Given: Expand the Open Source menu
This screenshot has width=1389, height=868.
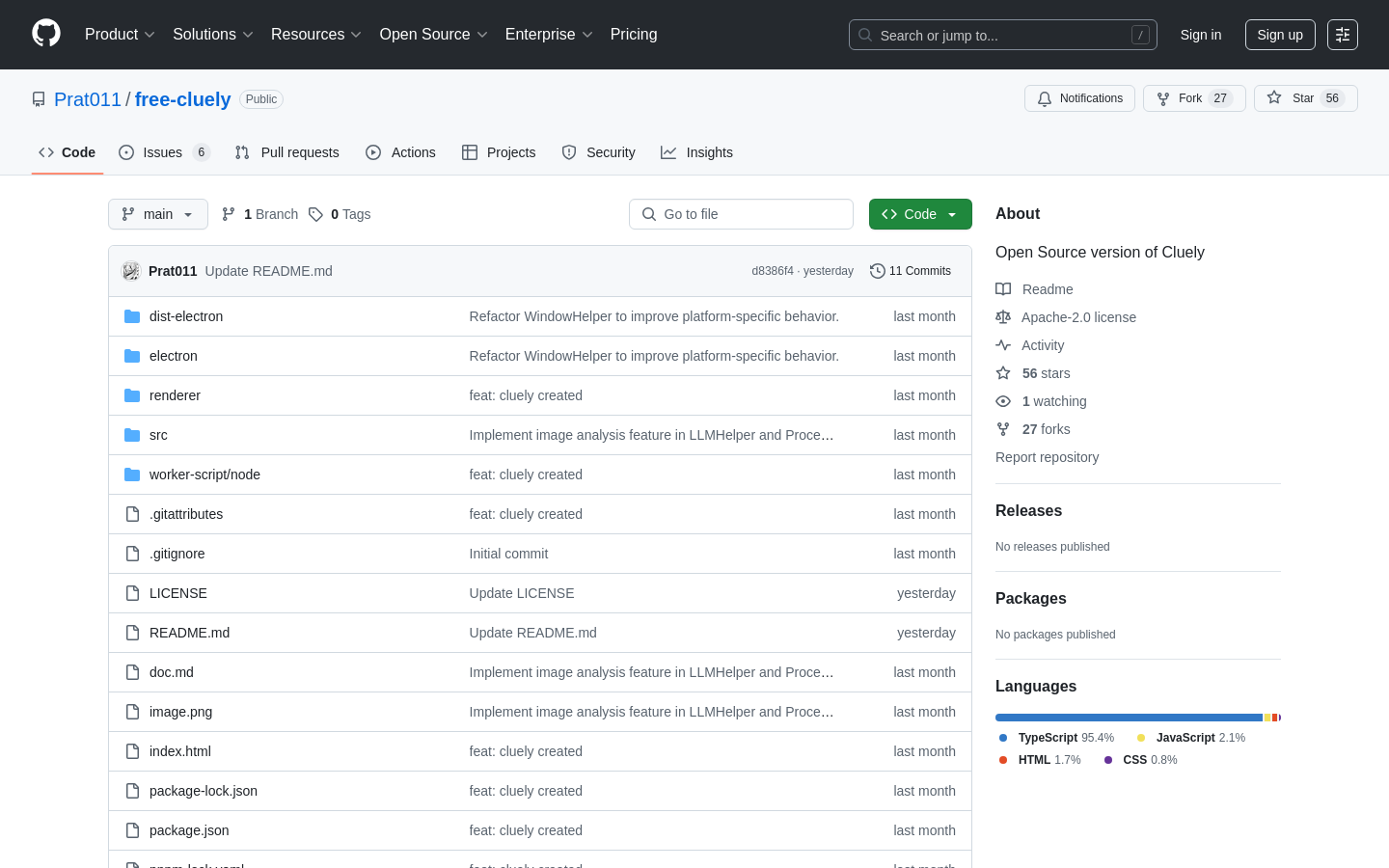Looking at the screenshot, I should 433,35.
